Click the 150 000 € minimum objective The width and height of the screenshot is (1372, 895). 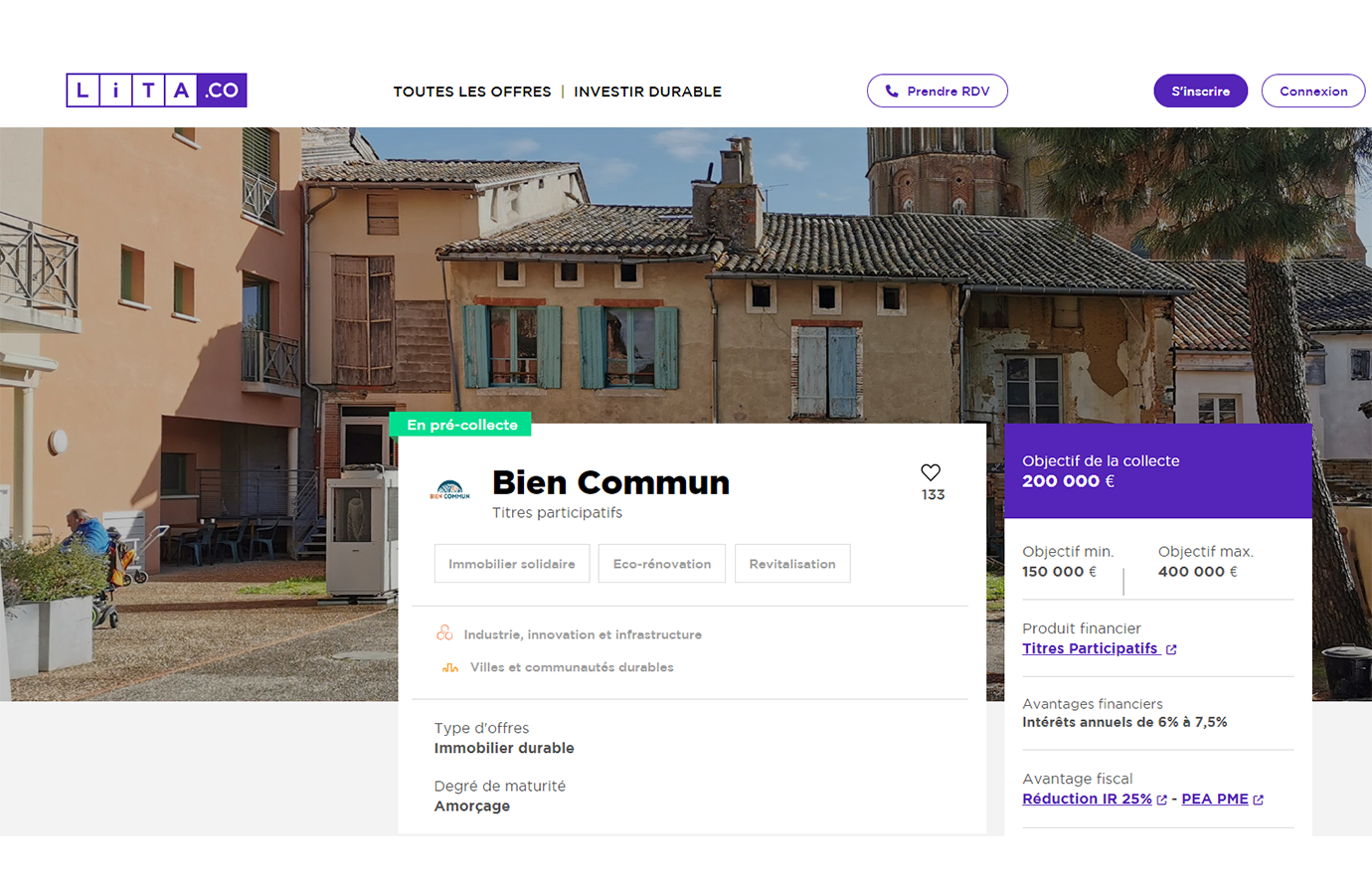1059,572
